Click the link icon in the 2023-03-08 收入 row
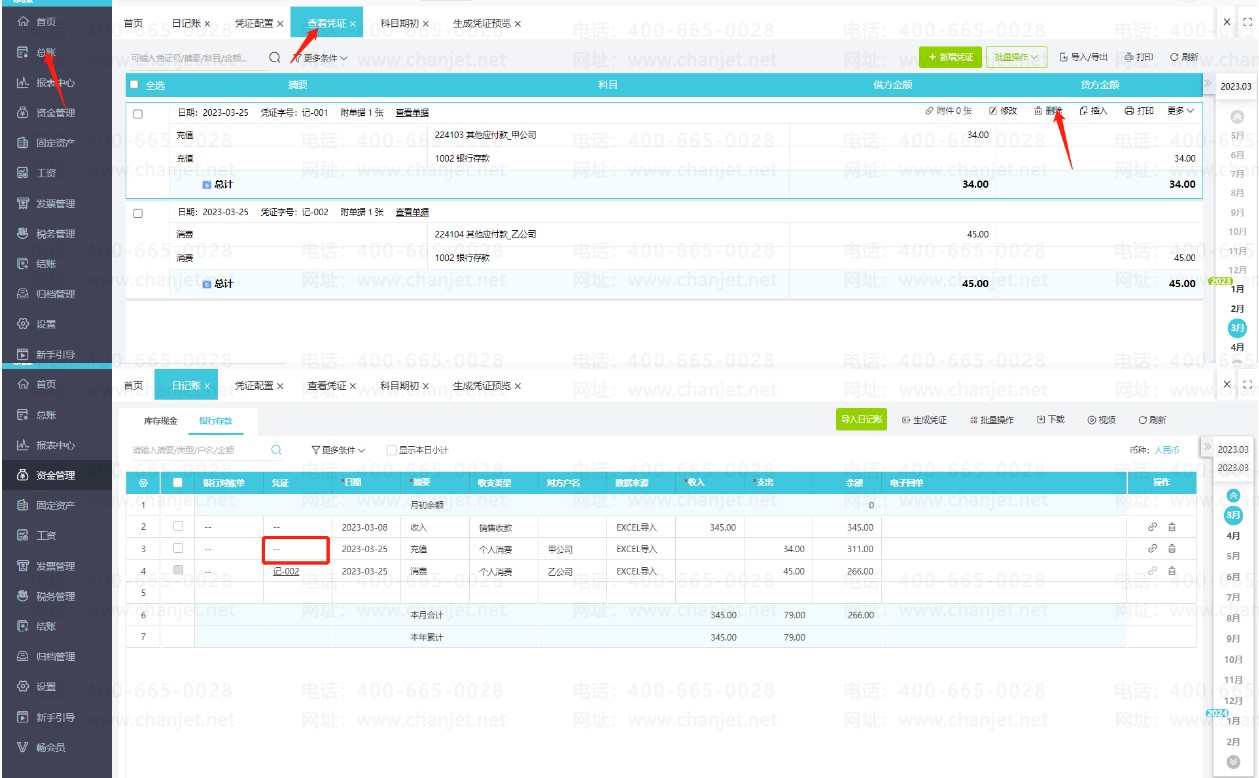This screenshot has width=1259, height=778. coord(1152,526)
